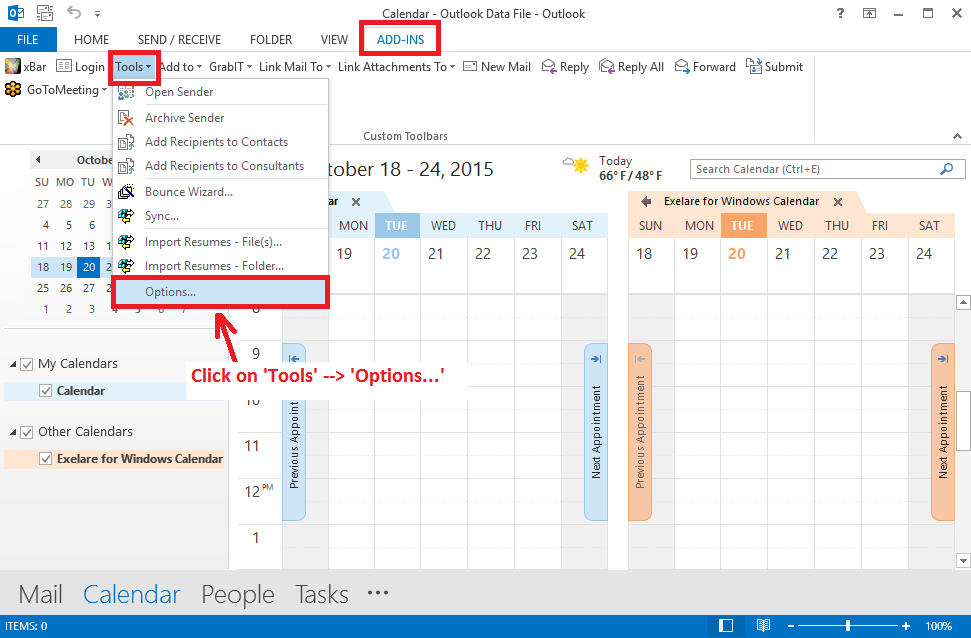Open the GoToMeeting dropdown arrow
Screen dimensions: 971x638
point(104,90)
